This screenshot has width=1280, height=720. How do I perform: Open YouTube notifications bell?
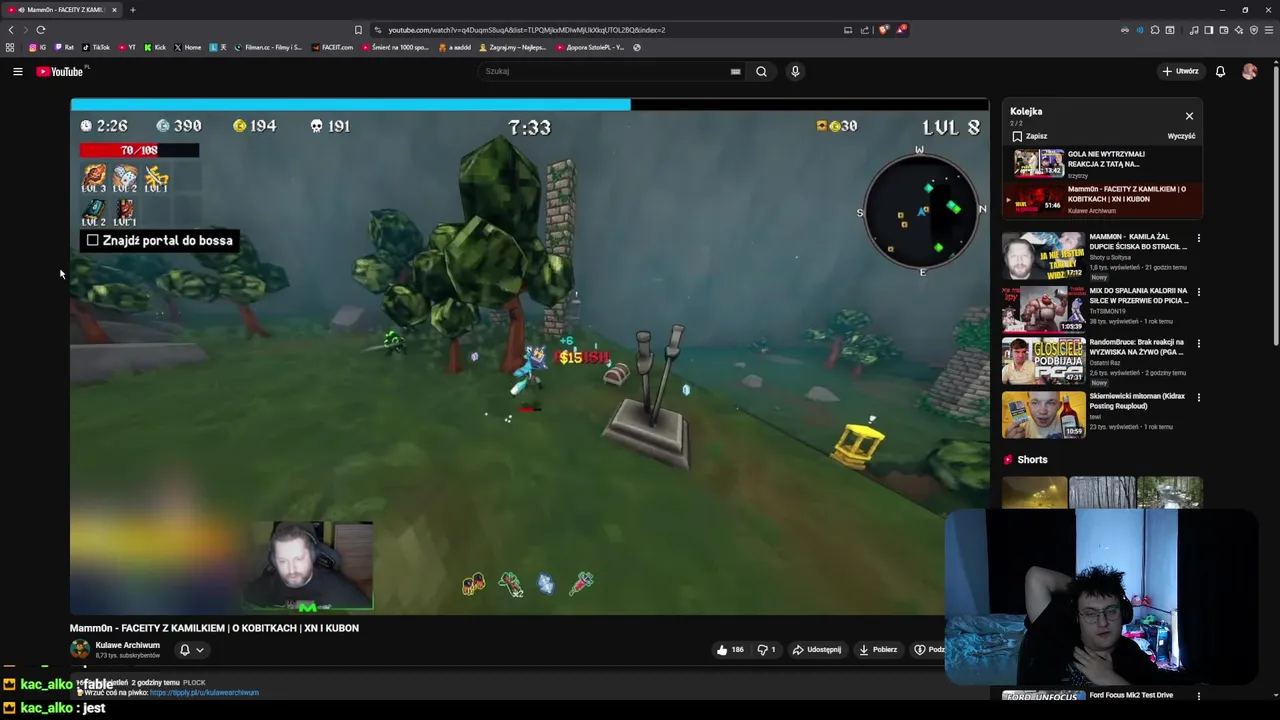pyautogui.click(x=1220, y=71)
